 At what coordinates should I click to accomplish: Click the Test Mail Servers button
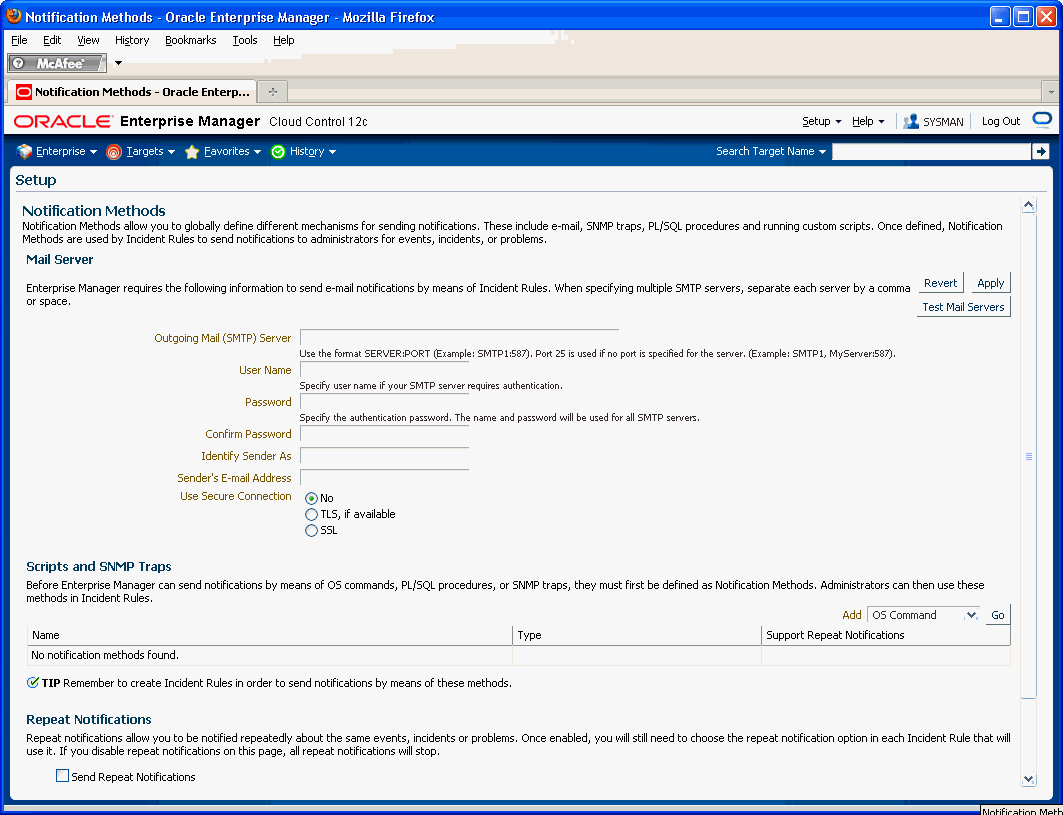point(963,306)
